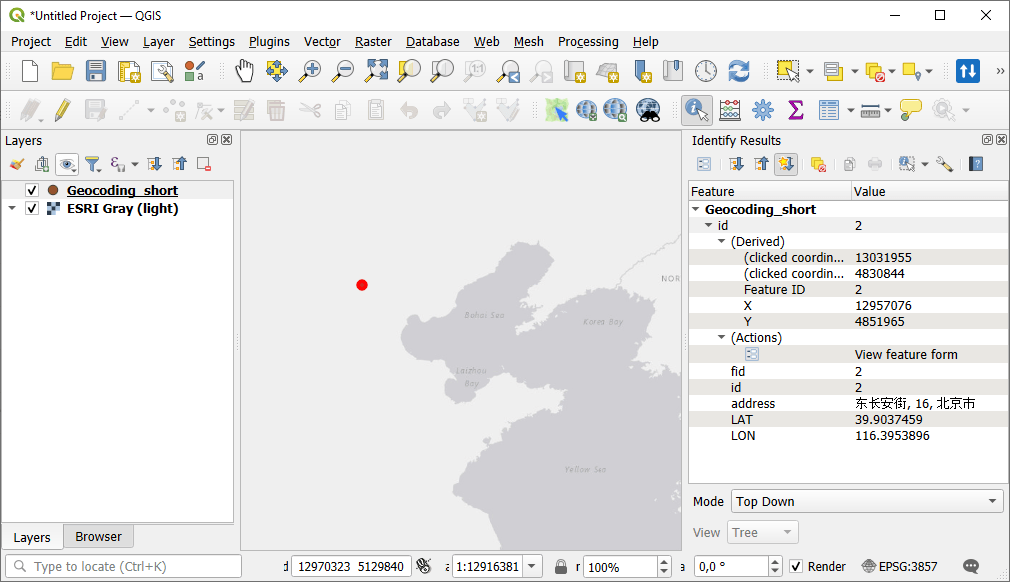Uncheck the ESRI Gray (light) layer checkbox
This screenshot has height=582, width=1010.
[x=32, y=208]
